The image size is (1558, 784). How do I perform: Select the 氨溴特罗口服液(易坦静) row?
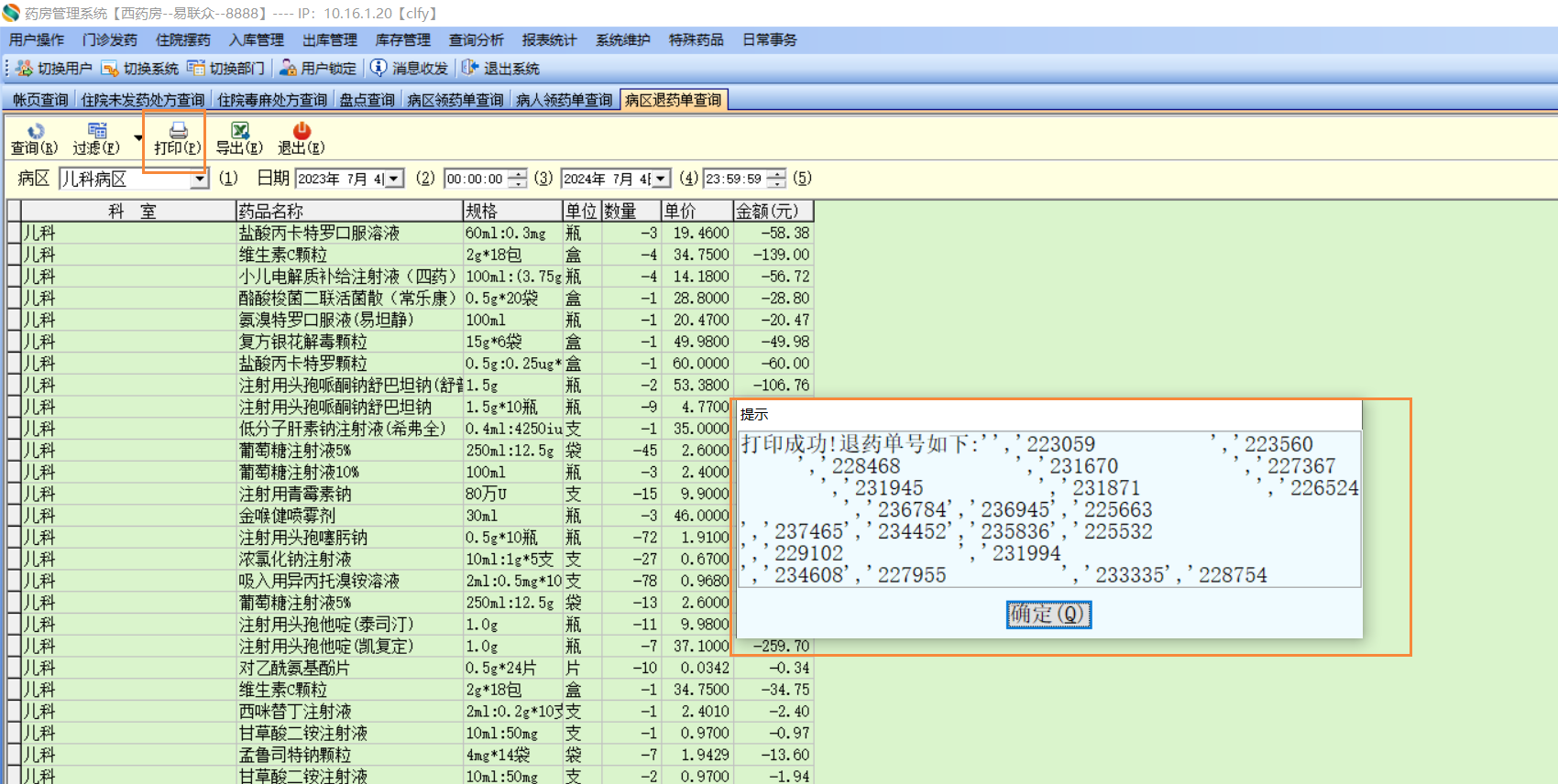[x=411, y=321]
